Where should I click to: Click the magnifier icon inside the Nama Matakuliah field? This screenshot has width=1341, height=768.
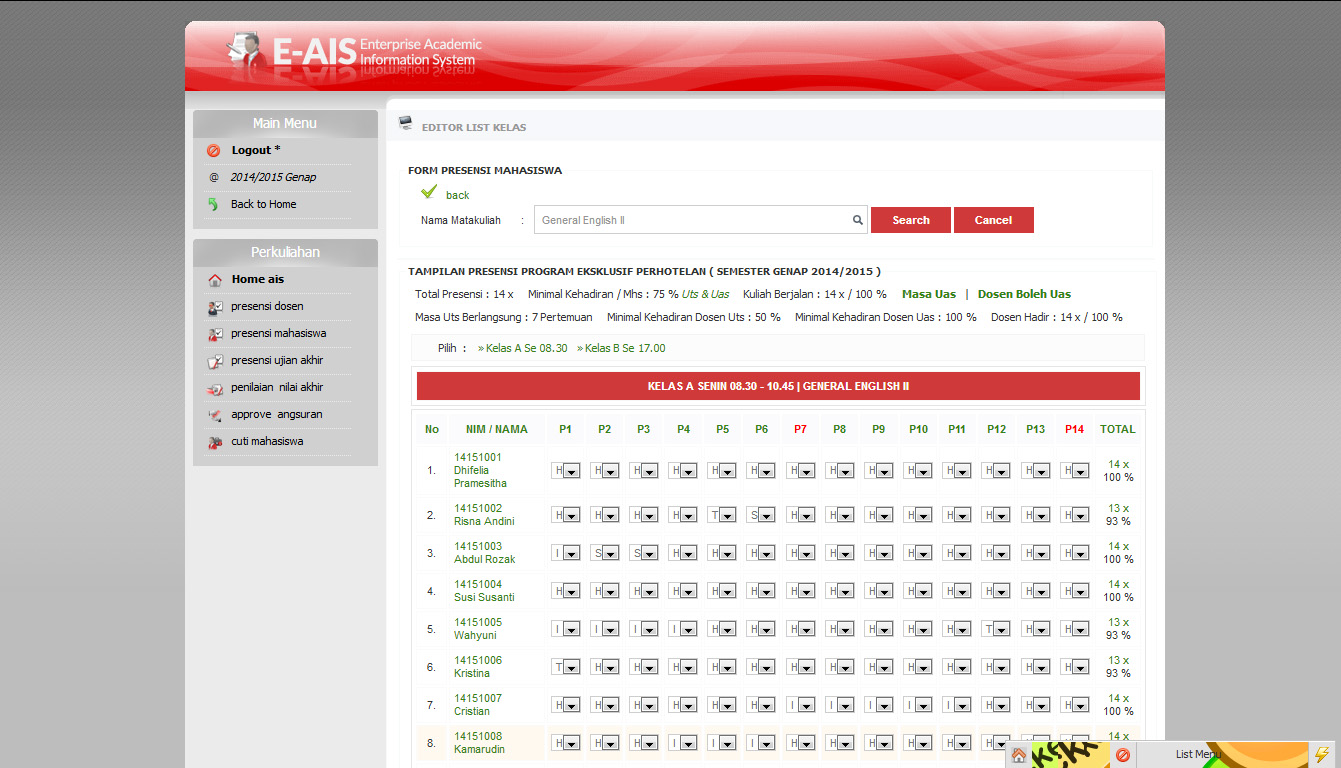pos(857,220)
